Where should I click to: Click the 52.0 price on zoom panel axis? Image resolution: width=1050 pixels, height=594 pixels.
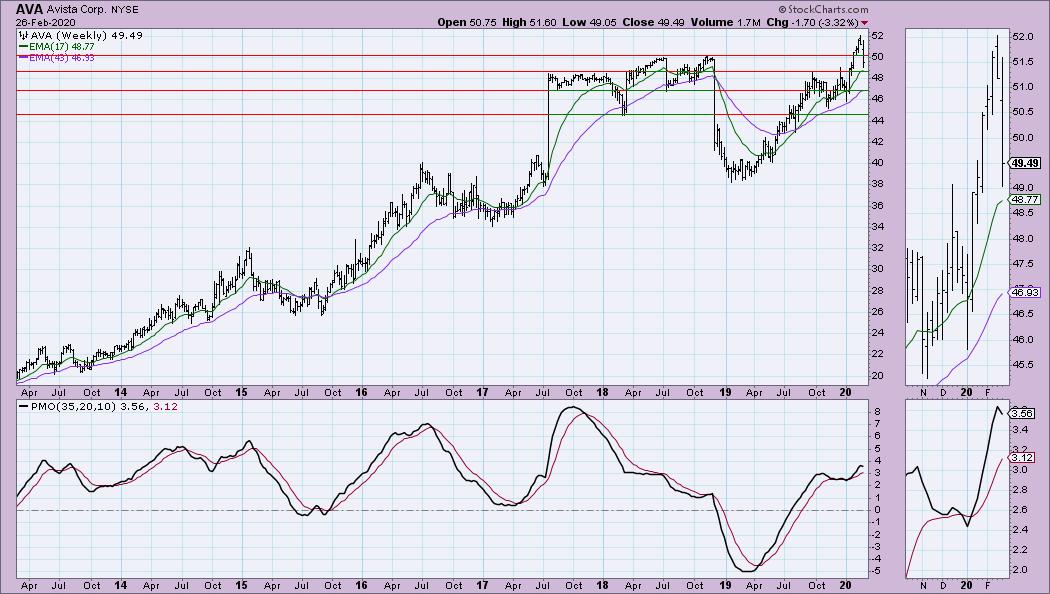(x=1021, y=38)
